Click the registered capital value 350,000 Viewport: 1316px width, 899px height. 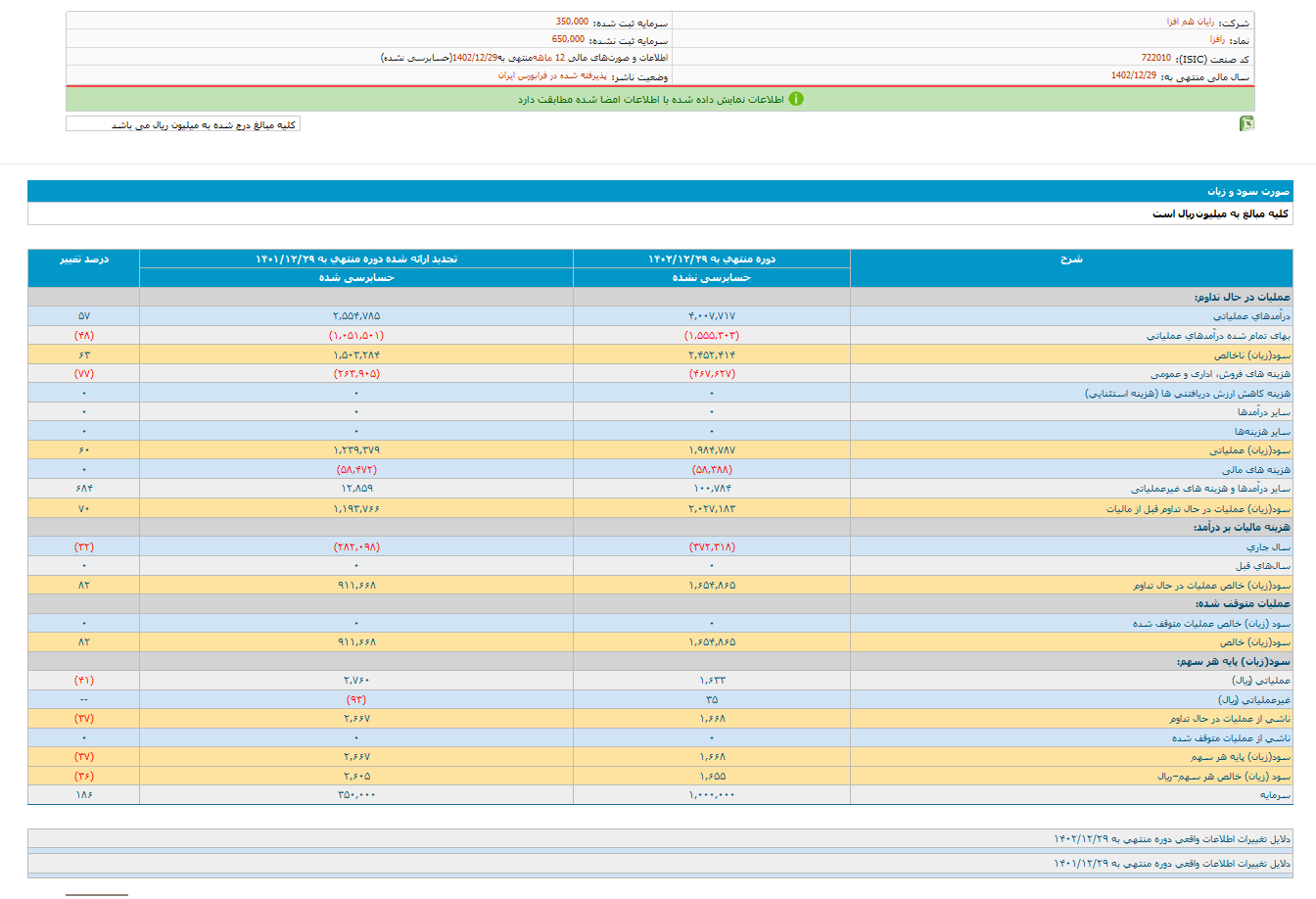pos(572,22)
